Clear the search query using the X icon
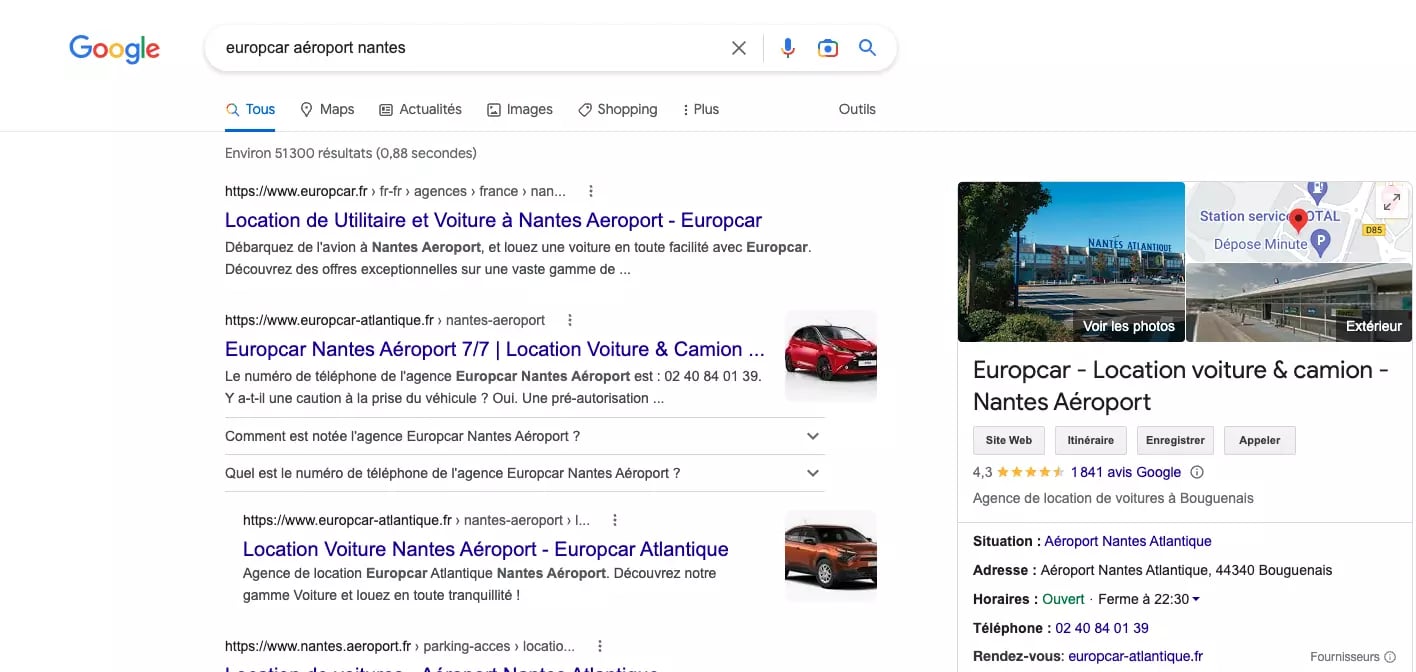This screenshot has width=1416, height=672. tap(738, 47)
